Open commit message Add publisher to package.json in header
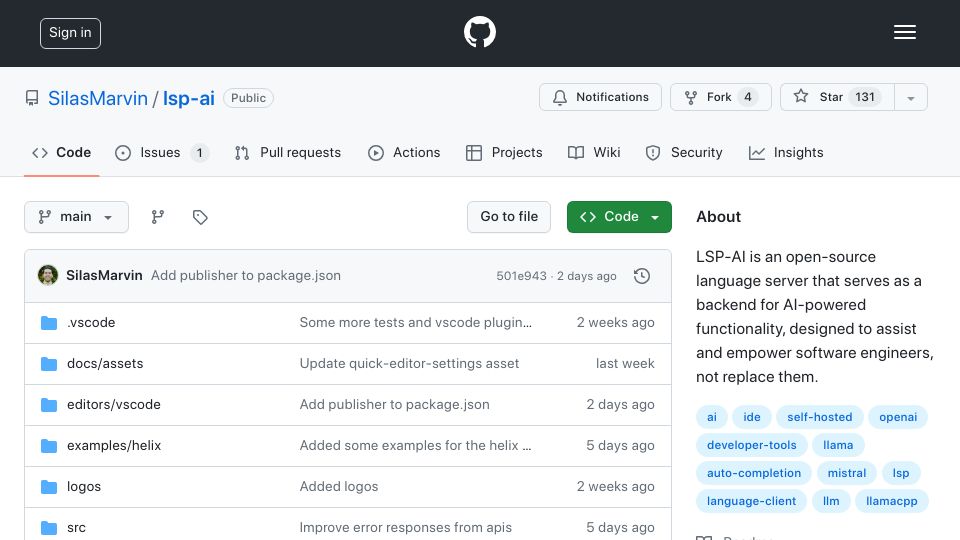The width and height of the screenshot is (960, 540). tap(246, 276)
